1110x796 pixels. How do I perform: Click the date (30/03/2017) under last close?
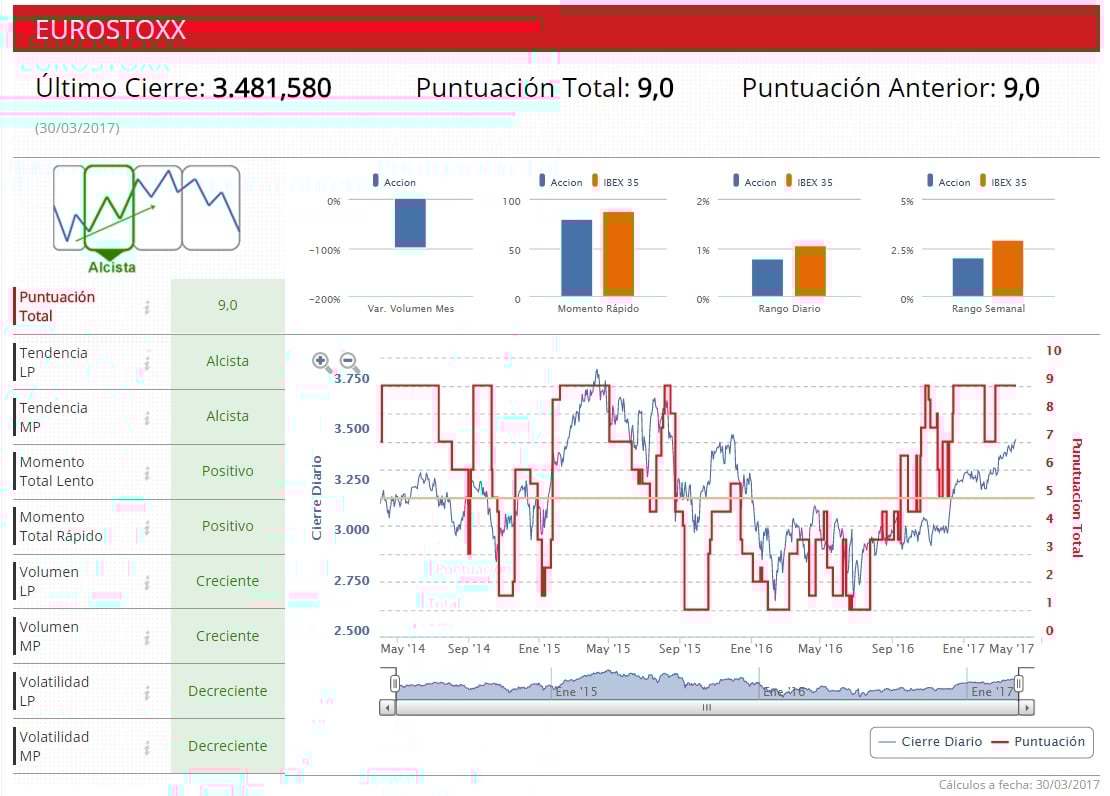coord(77,128)
